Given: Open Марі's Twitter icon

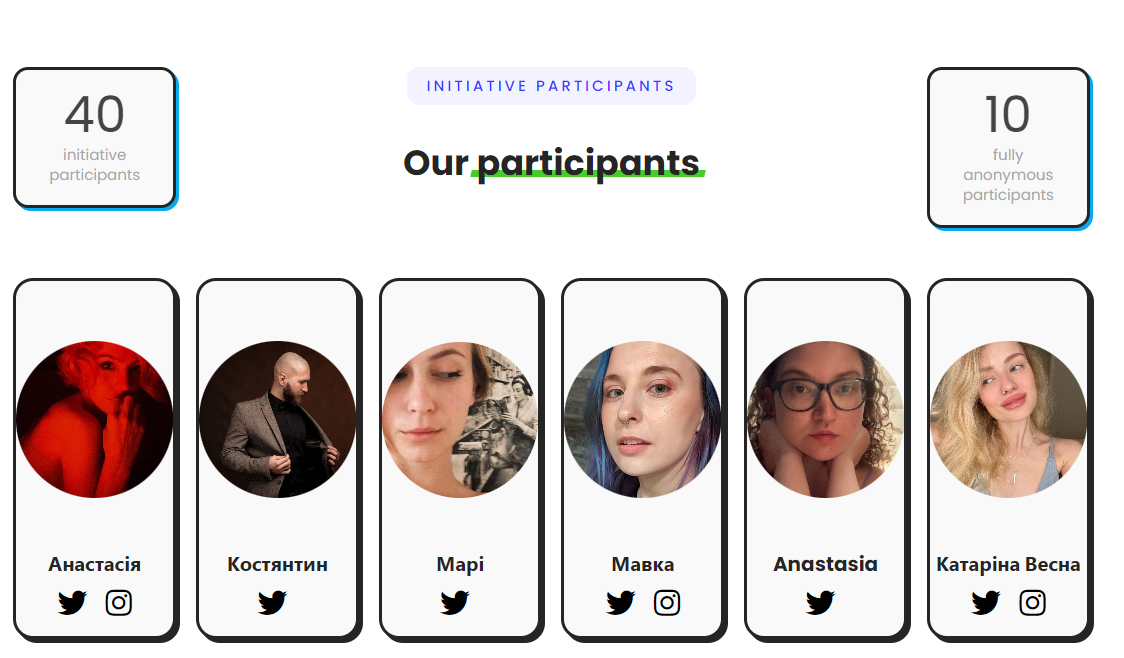Looking at the screenshot, I should pyautogui.click(x=455, y=603).
